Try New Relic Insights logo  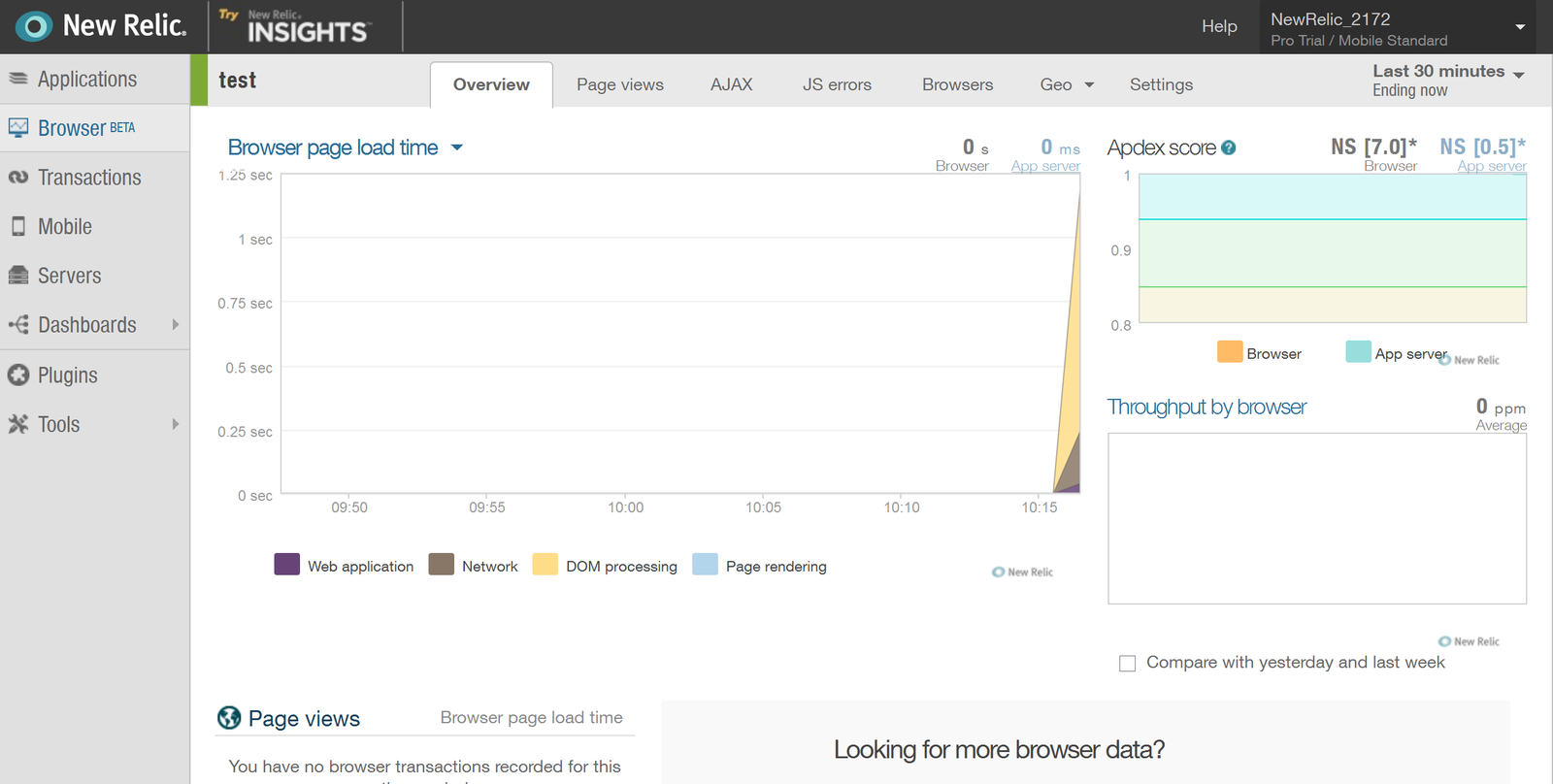[x=294, y=26]
